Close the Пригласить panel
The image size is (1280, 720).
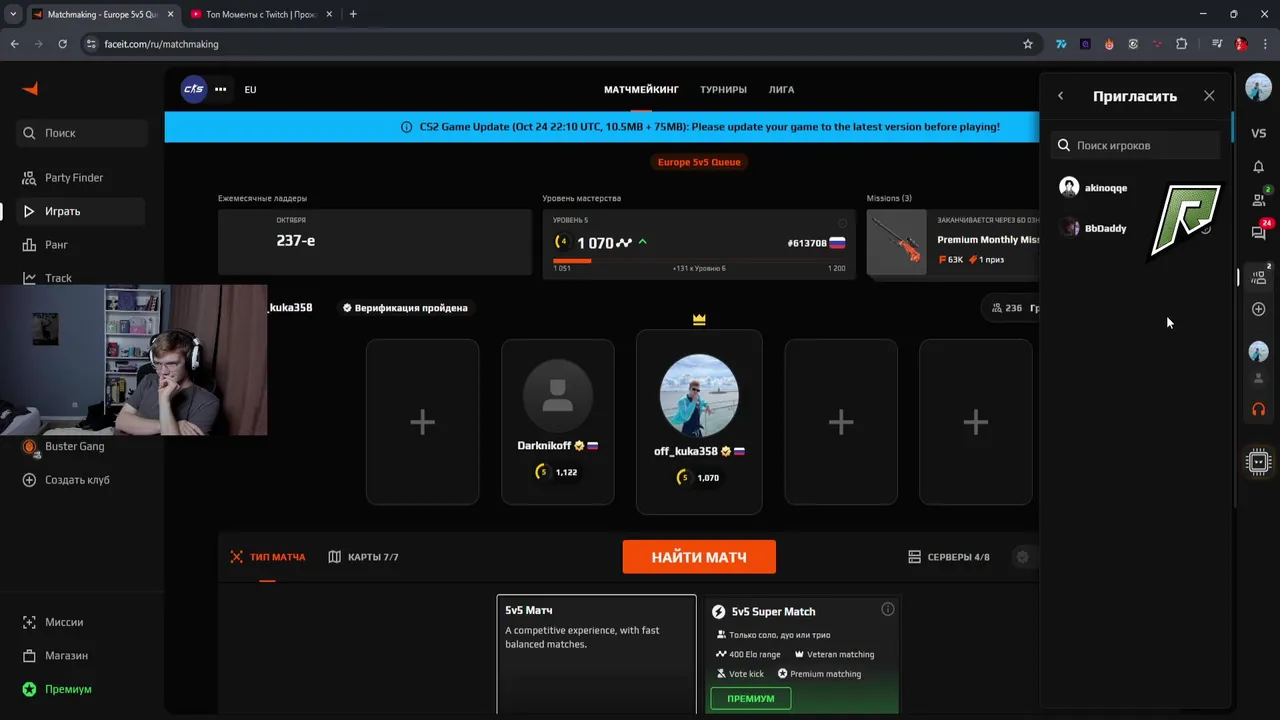tap(1209, 96)
